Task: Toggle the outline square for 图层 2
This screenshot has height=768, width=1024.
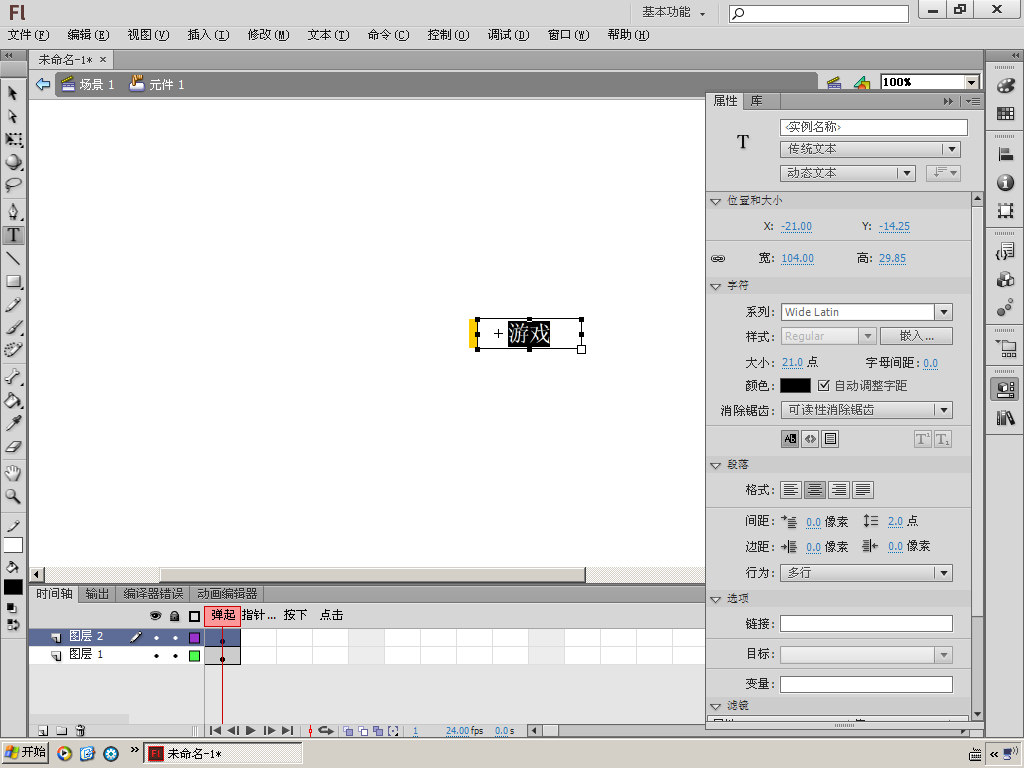Action: coord(194,637)
